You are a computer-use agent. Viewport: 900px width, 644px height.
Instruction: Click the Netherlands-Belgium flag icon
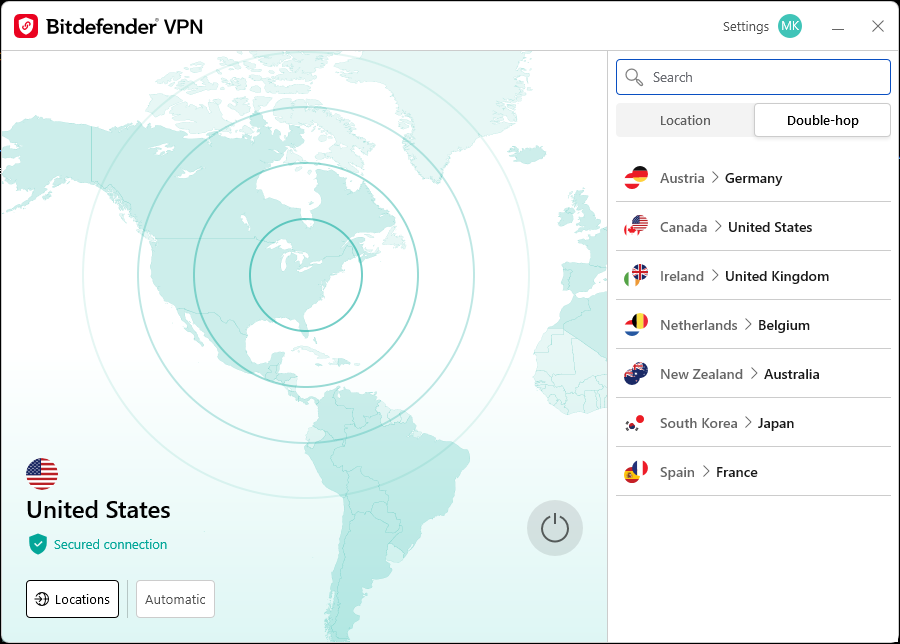[x=636, y=325]
